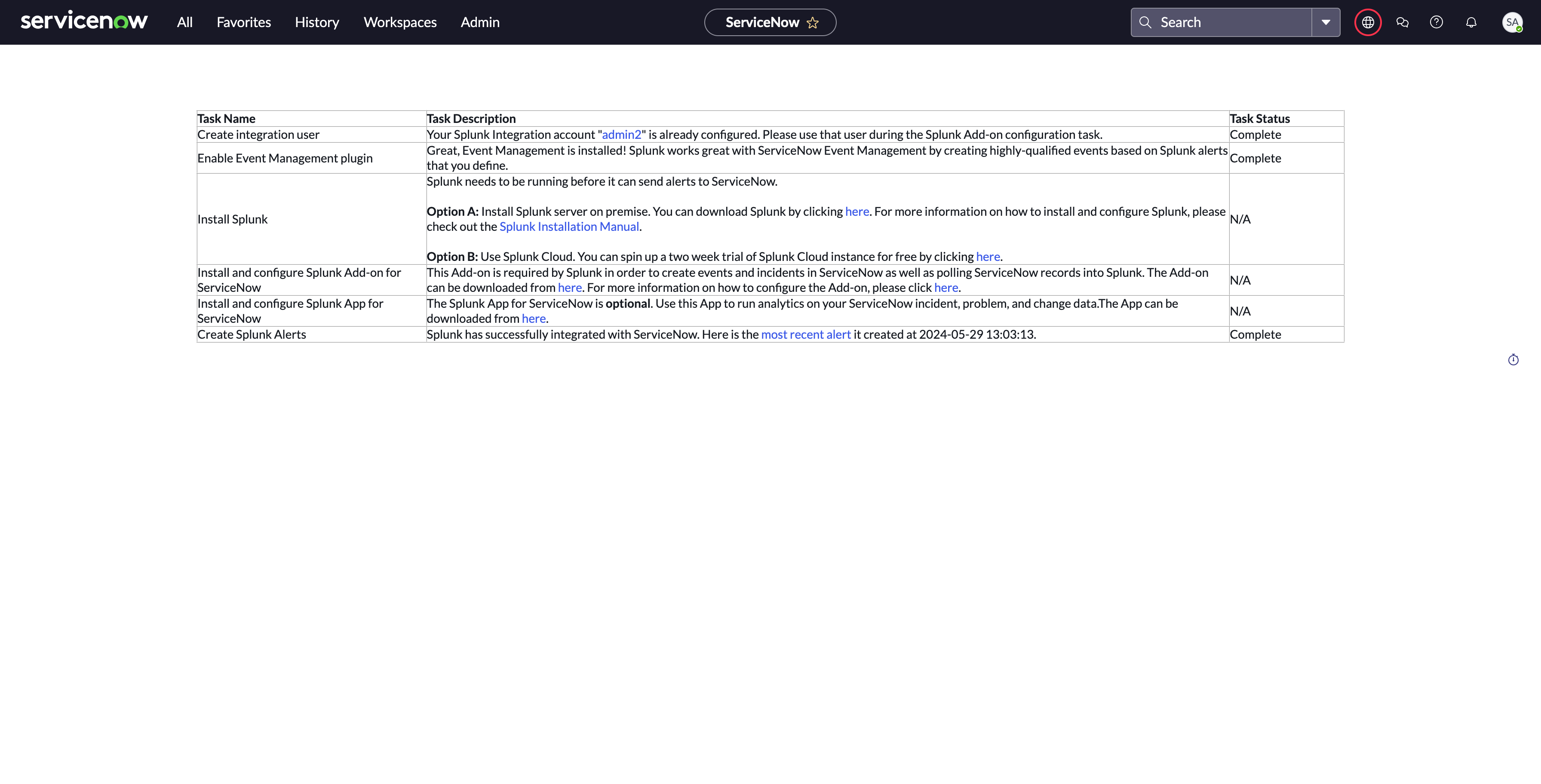The height and width of the screenshot is (784, 1541).
Task: Open the Splunk Installation Manual link
Action: pos(569,227)
